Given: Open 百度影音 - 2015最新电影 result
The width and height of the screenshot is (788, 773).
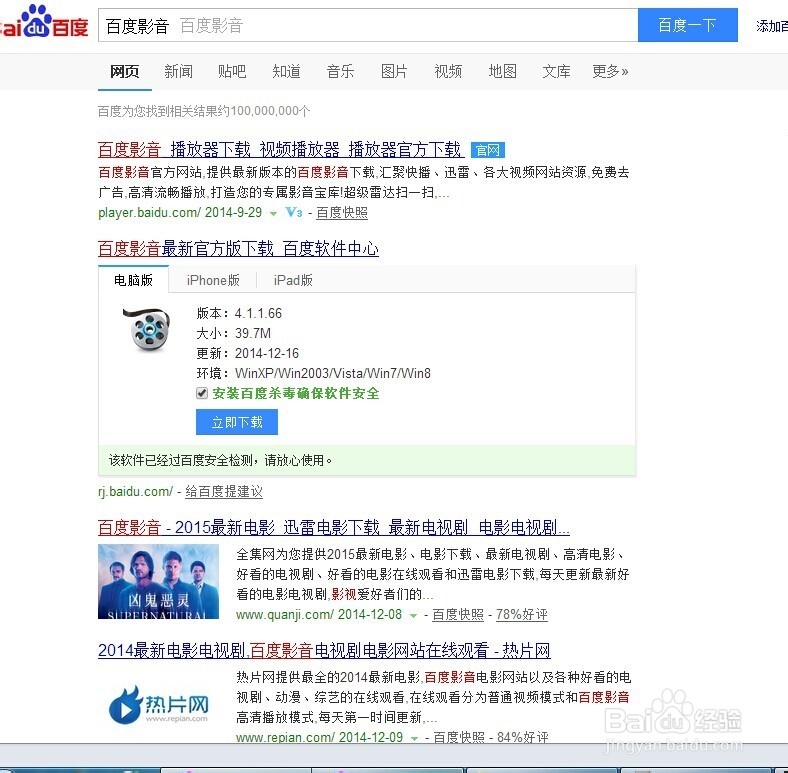Looking at the screenshot, I should pos(334,527).
